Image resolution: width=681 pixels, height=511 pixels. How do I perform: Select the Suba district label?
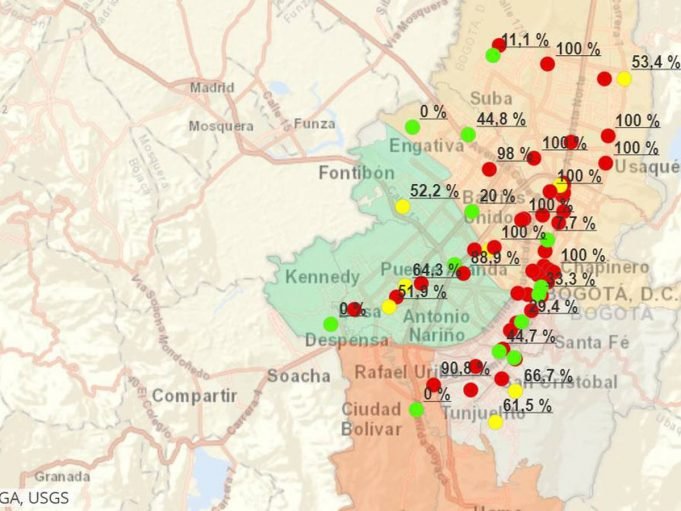coord(491,98)
